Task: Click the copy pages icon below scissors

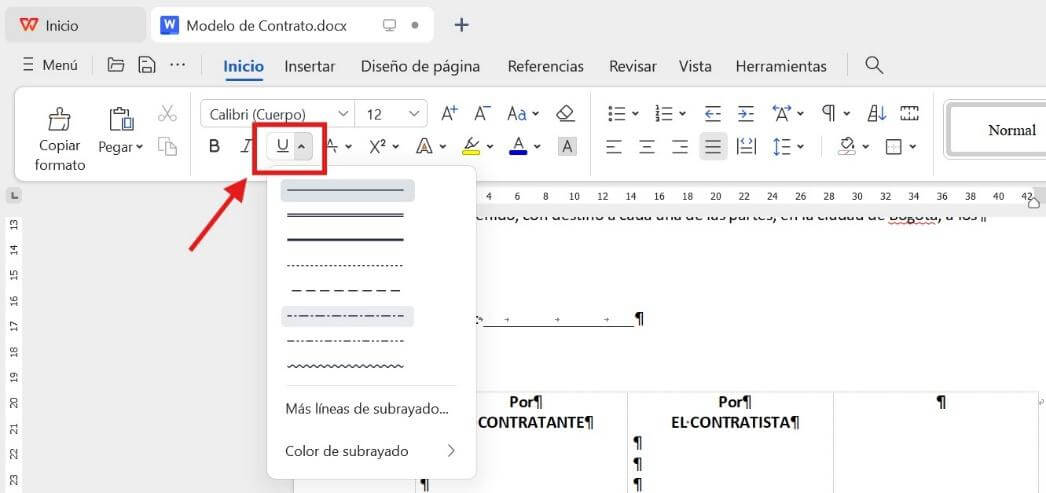Action: (x=167, y=146)
